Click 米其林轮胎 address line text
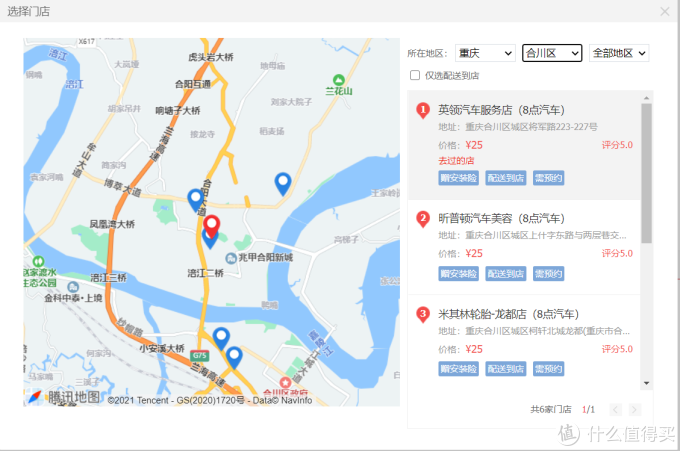 [534, 331]
